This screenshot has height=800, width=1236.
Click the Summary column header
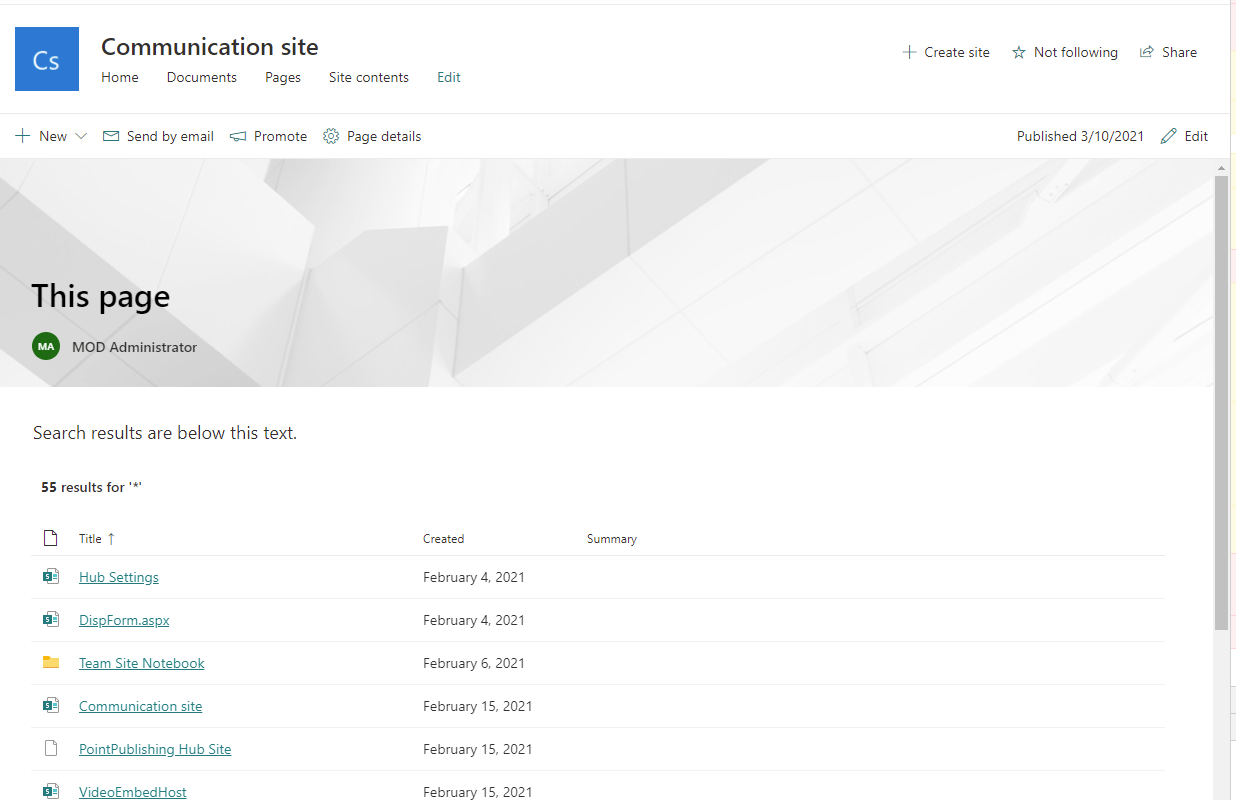[612, 538]
